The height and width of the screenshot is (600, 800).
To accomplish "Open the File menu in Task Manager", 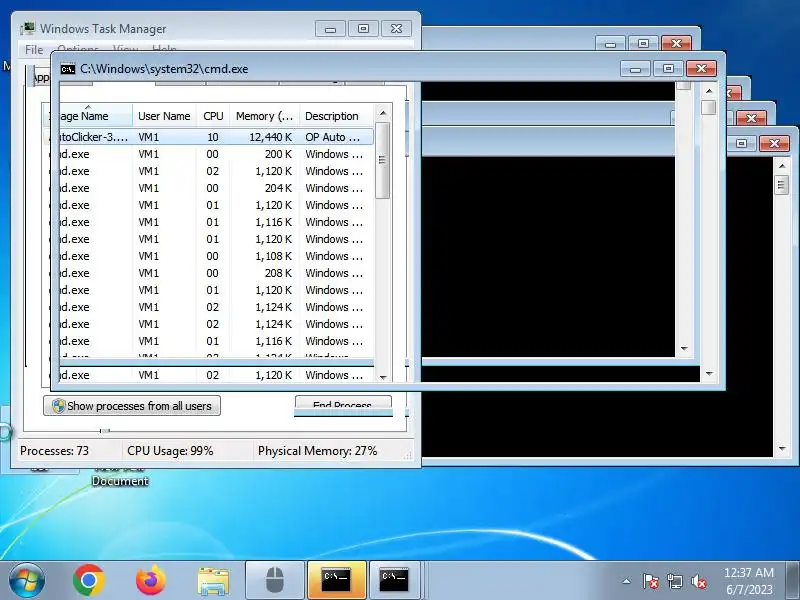I will 34,49.
